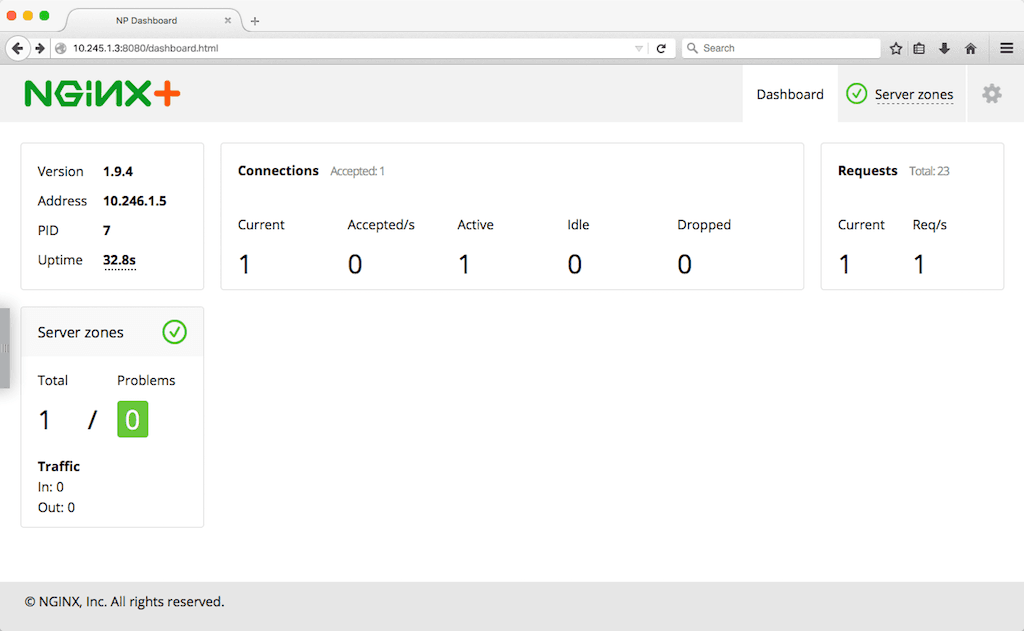Open the Reading list clipboard icon
This screenshot has height=631, width=1024.
click(x=919, y=47)
